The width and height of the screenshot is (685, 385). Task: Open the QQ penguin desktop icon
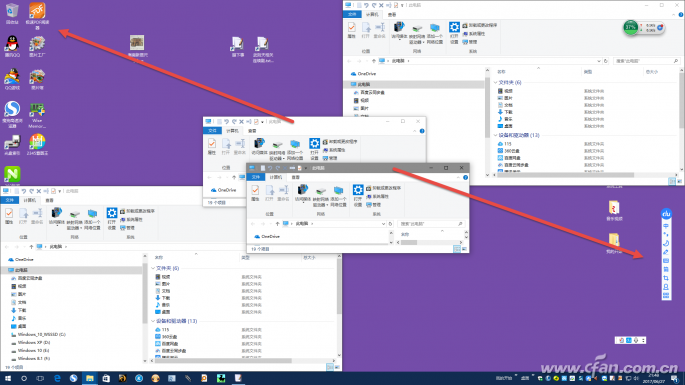12,46
